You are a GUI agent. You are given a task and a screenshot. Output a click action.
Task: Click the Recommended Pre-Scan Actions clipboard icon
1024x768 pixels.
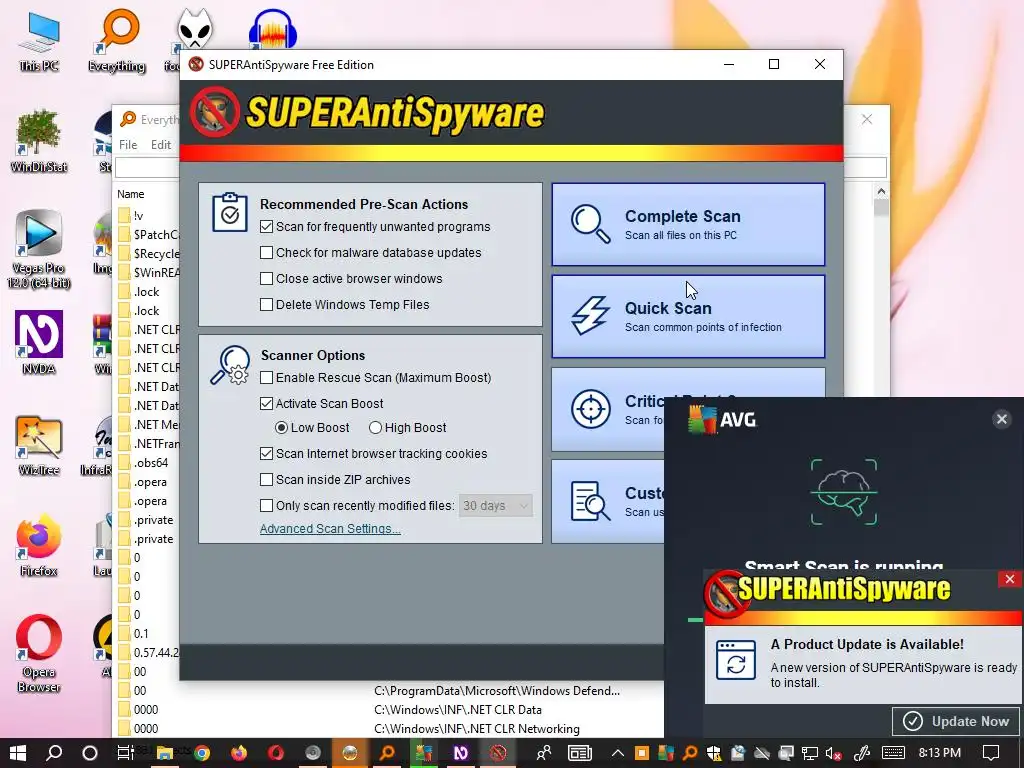pyautogui.click(x=230, y=212)
